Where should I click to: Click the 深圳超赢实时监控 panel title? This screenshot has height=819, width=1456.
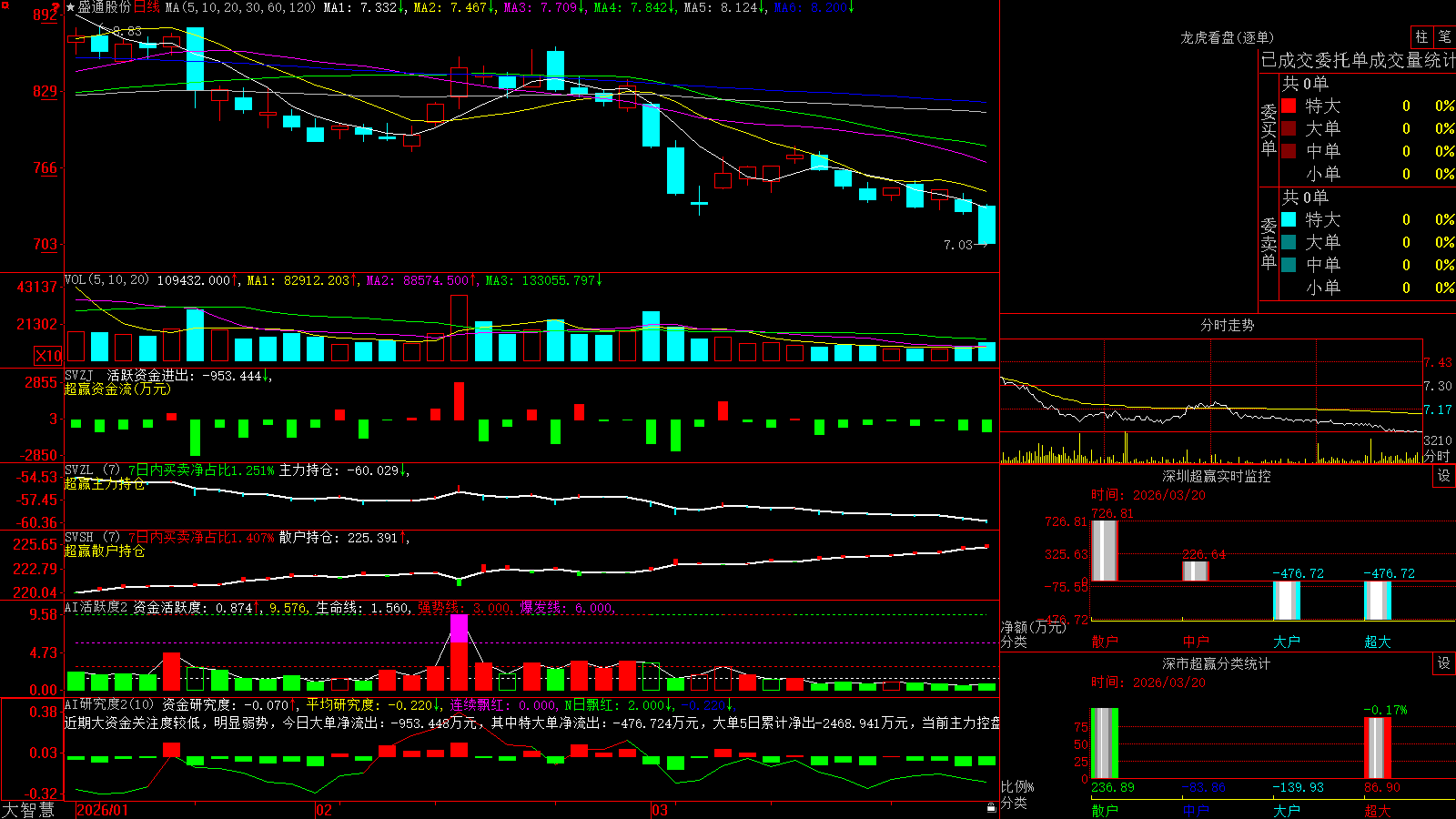click(x=1216, y=476)
